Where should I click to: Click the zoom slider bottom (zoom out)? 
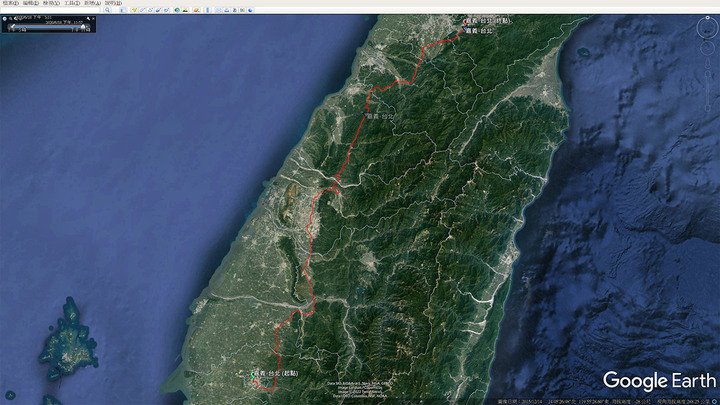[708, 109]
